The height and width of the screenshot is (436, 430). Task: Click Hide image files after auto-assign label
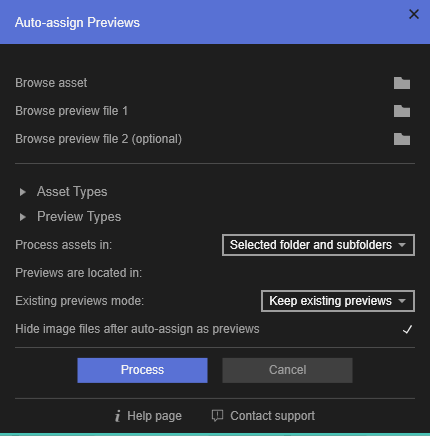click(x=137, y=329)
